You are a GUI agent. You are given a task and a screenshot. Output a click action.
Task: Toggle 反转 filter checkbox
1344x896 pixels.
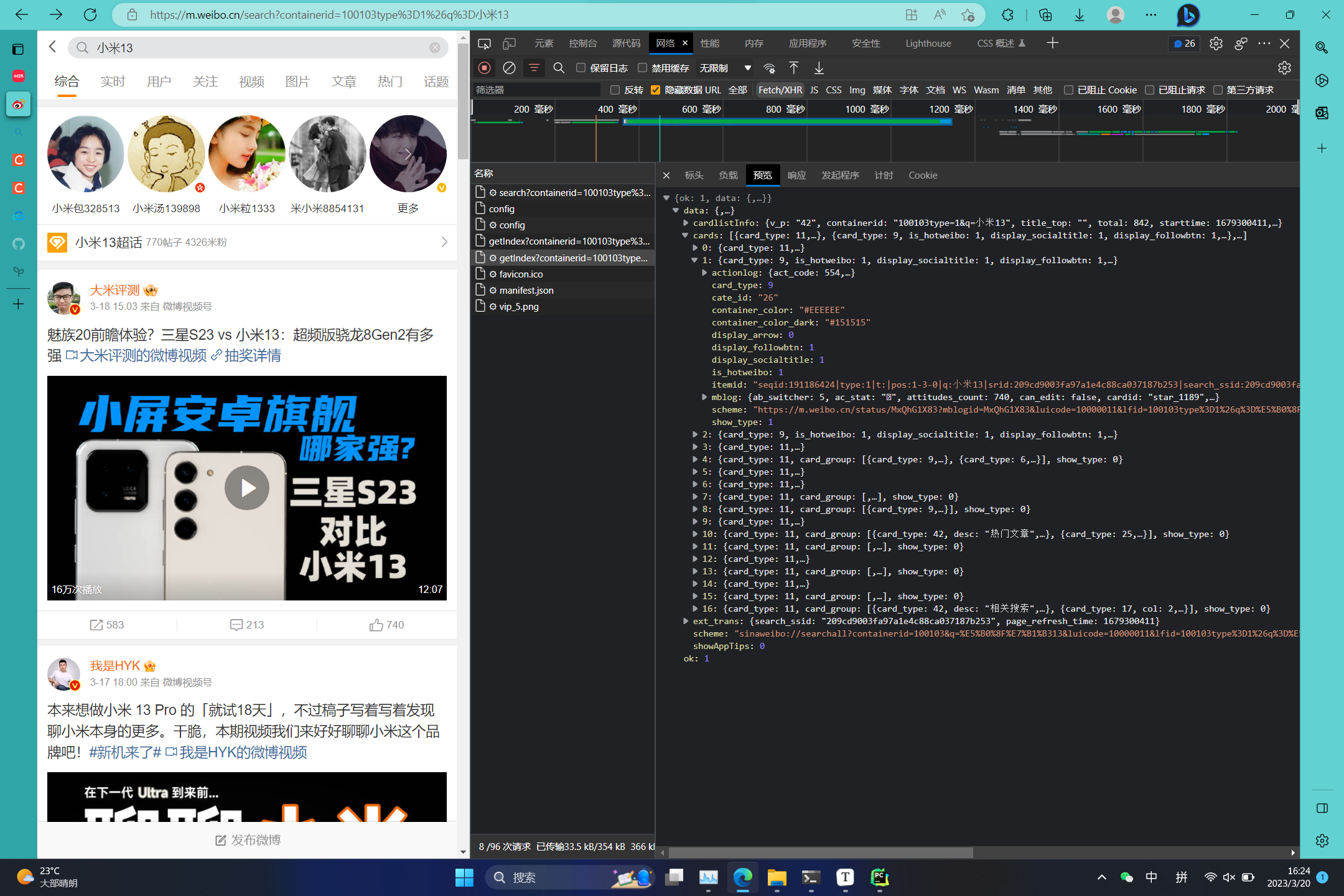coord(615,90)
